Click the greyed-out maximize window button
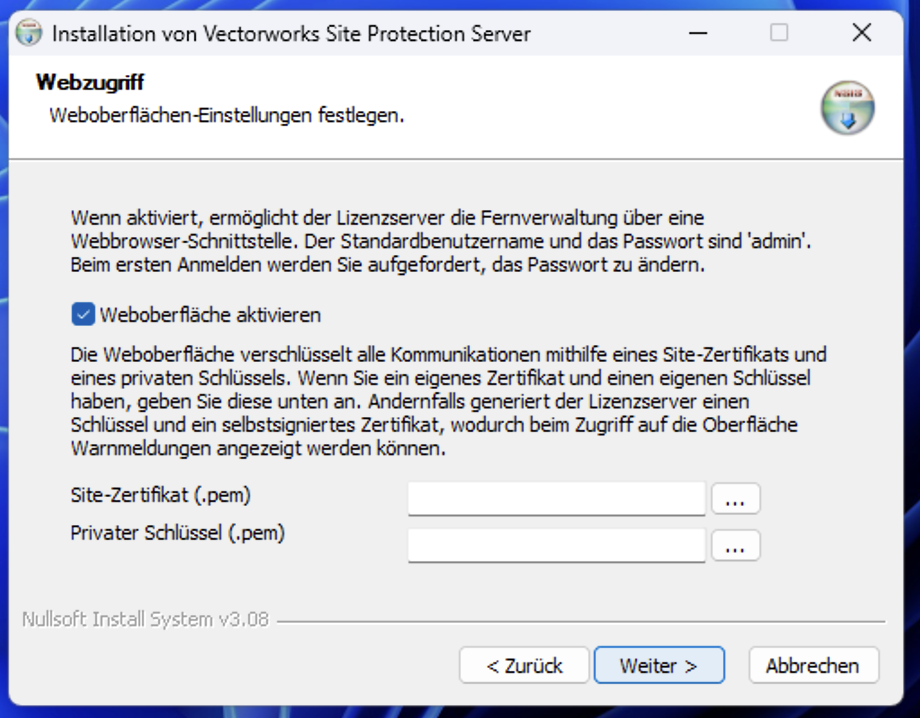Screen dimensions: 920x718 tap(779, 33)
